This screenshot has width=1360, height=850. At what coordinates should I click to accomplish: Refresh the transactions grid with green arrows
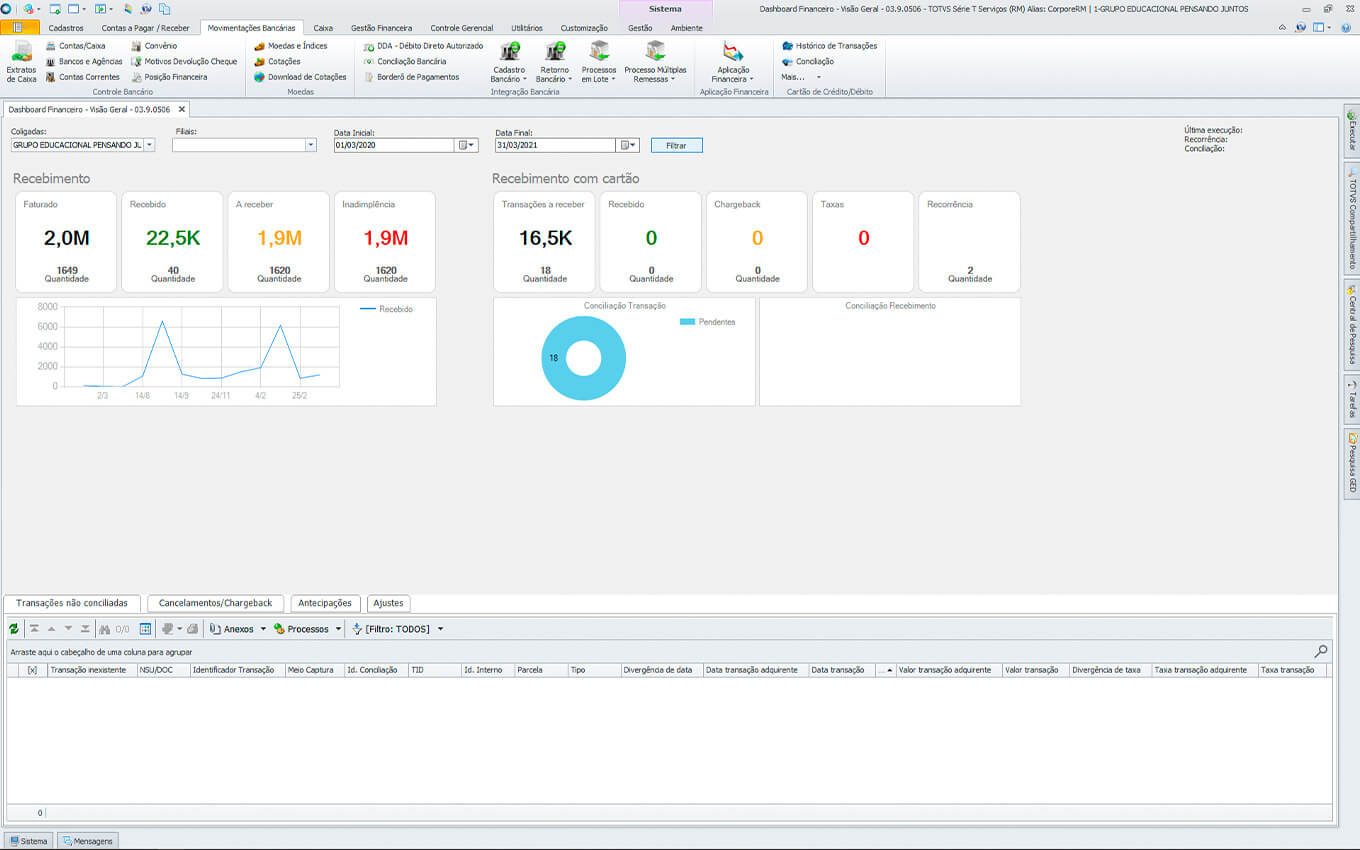point(14,629)
